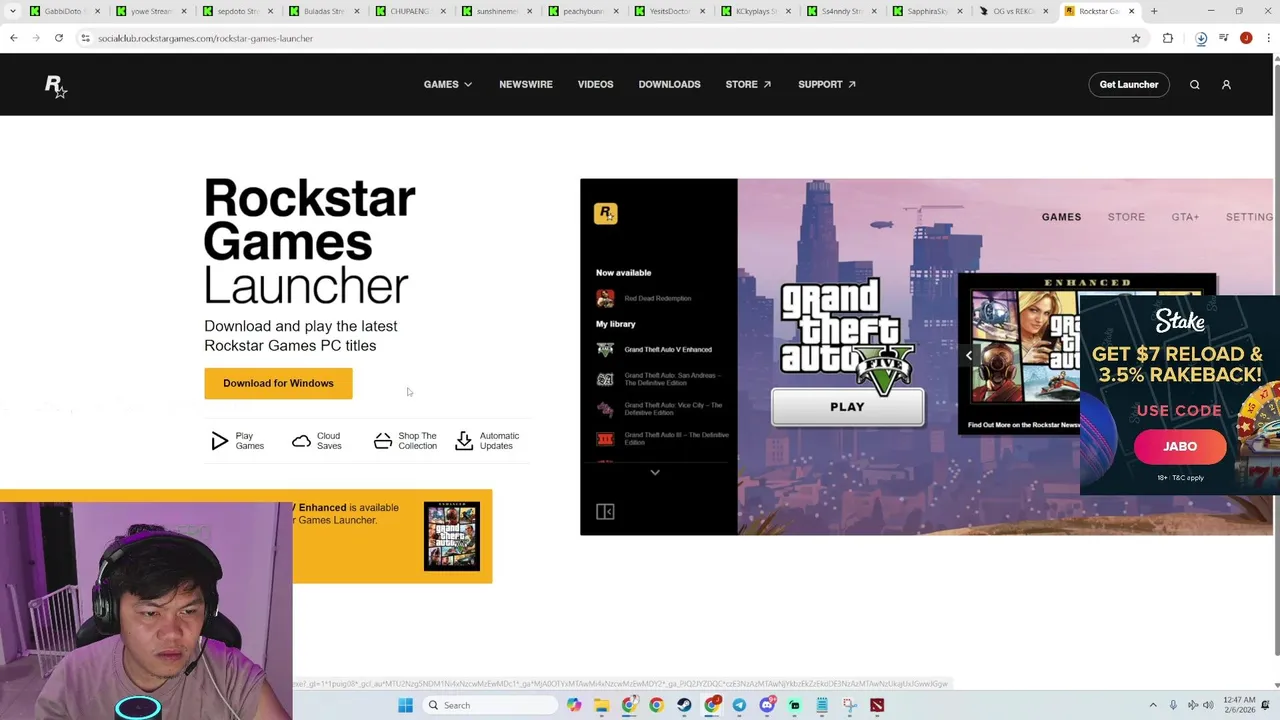This screenshot has width=1280, height=720.
Task: Click the page vertical scrollbar
Action: tap(1276, 360)
